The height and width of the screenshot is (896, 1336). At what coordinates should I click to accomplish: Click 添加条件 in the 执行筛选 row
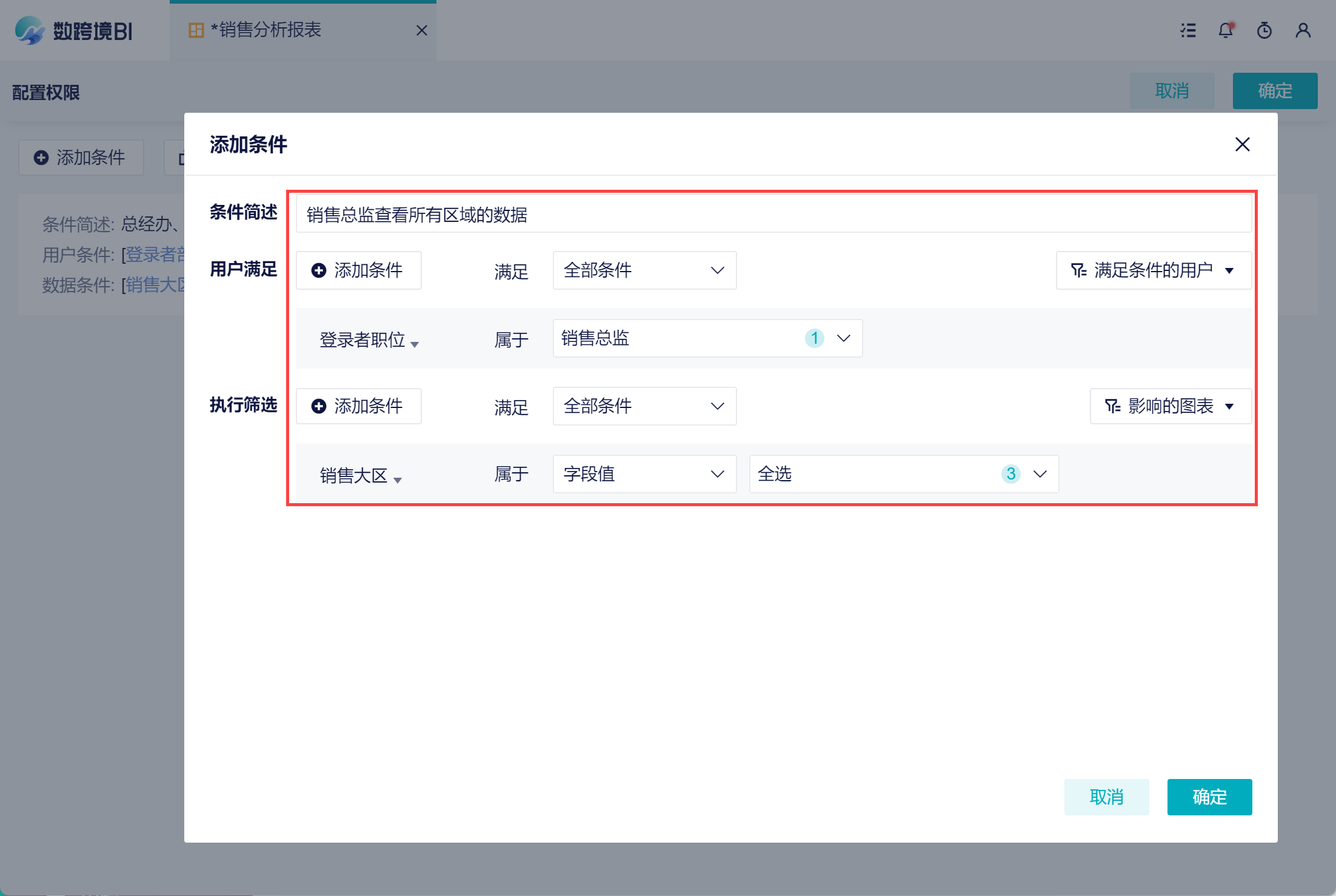(359, 406)
